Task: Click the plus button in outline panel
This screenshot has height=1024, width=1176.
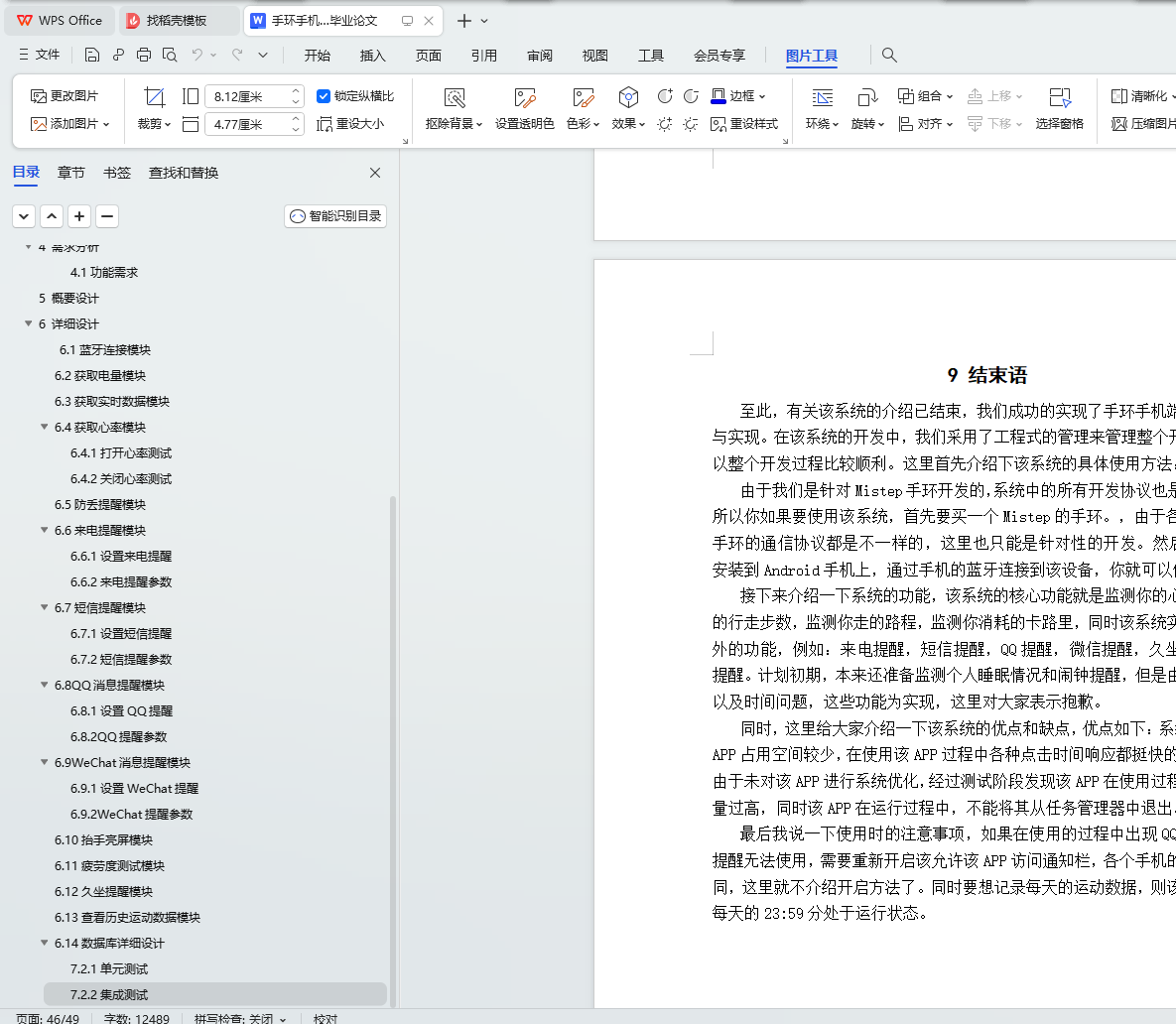Action: coord(79,216)
